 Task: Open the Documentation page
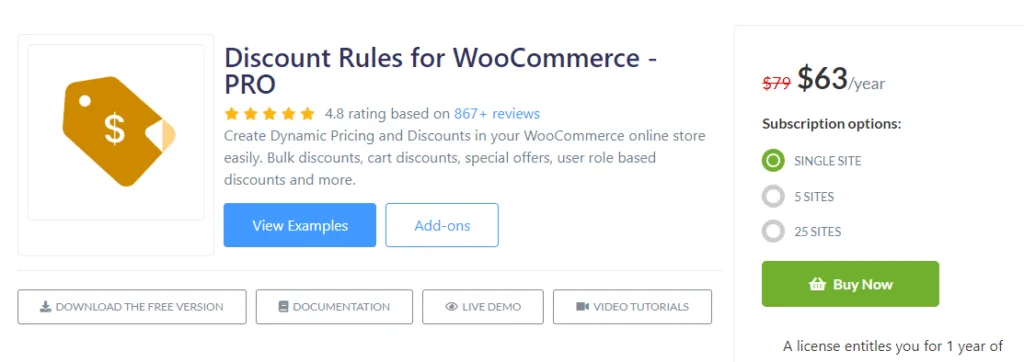(334, 306)
